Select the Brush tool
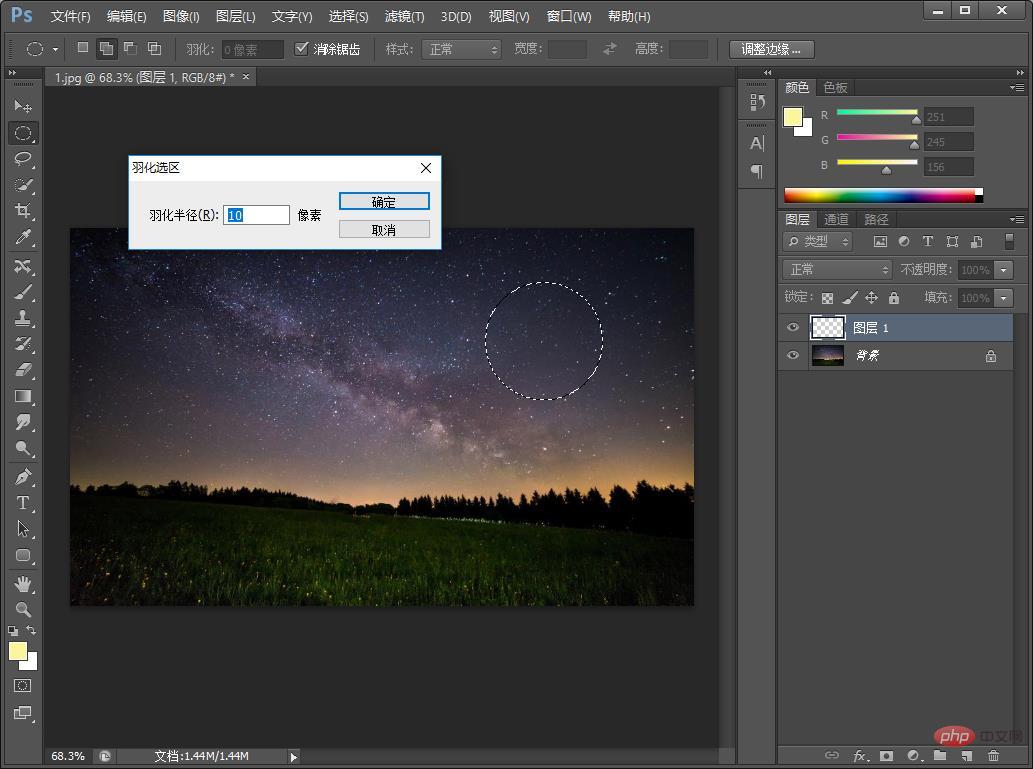Image resolution: width=1033 pixels, height=769 pixels. point(23,292)
